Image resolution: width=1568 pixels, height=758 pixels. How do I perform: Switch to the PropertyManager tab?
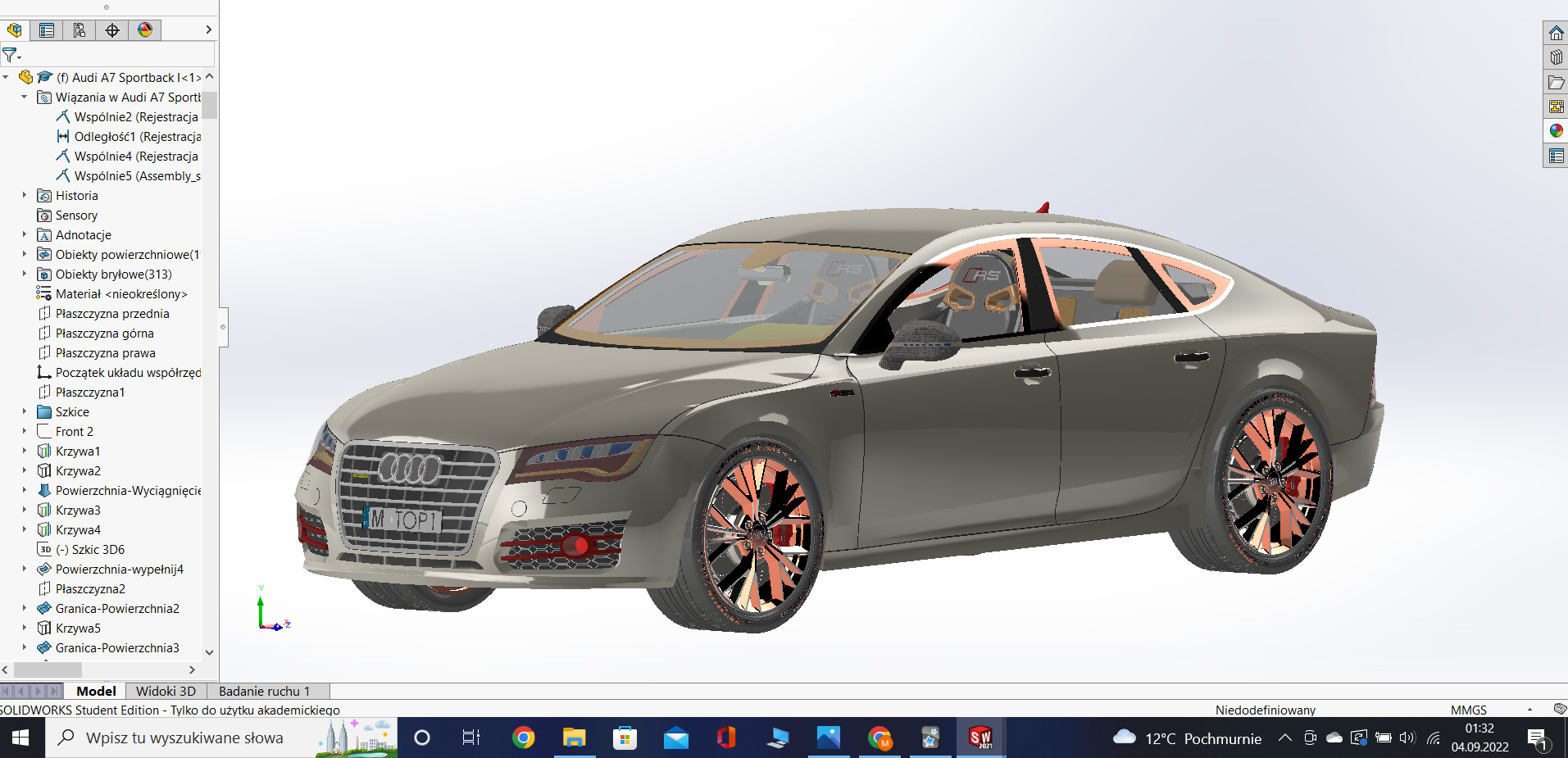coord(47,30)
